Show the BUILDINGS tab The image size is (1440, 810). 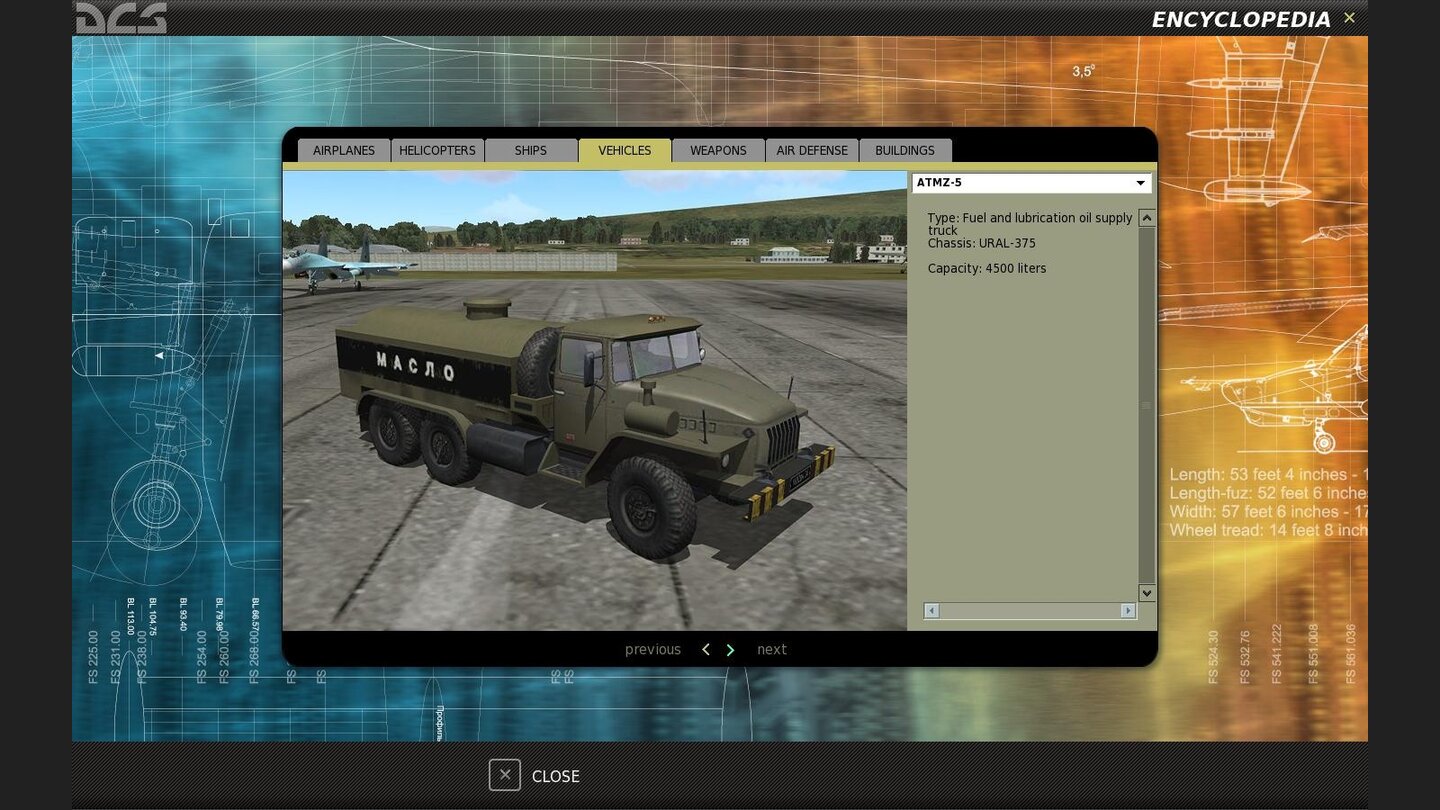905,150
